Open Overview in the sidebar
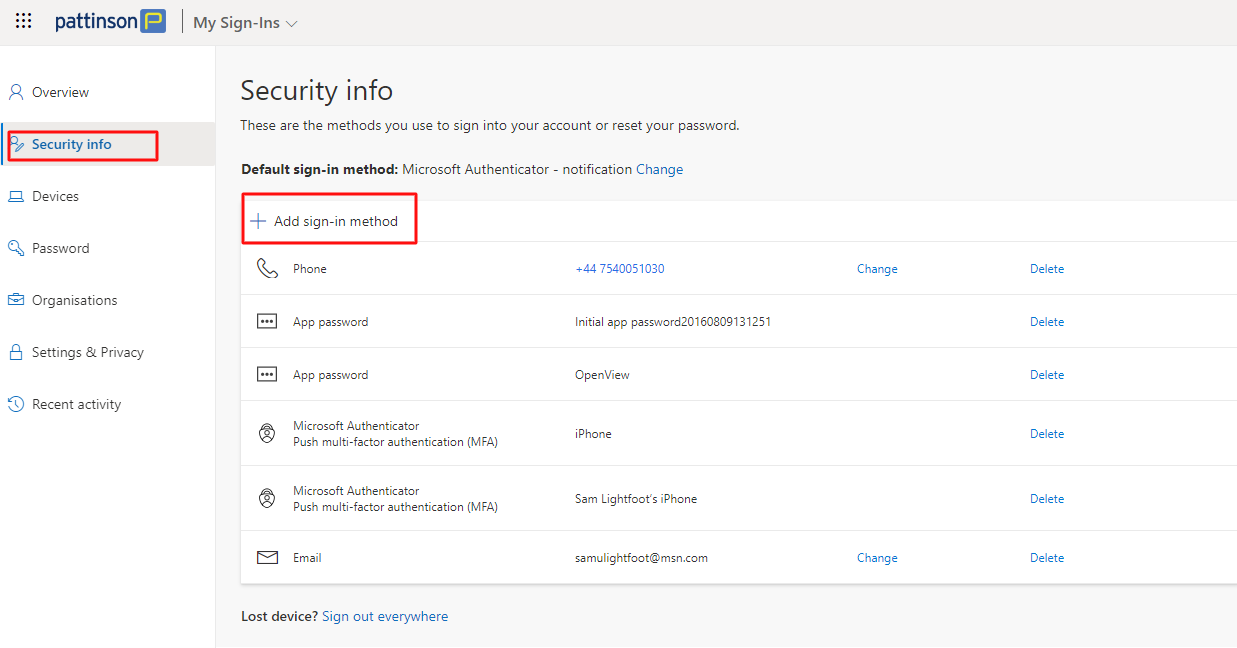1237x648 pixels. coord(60,92)
